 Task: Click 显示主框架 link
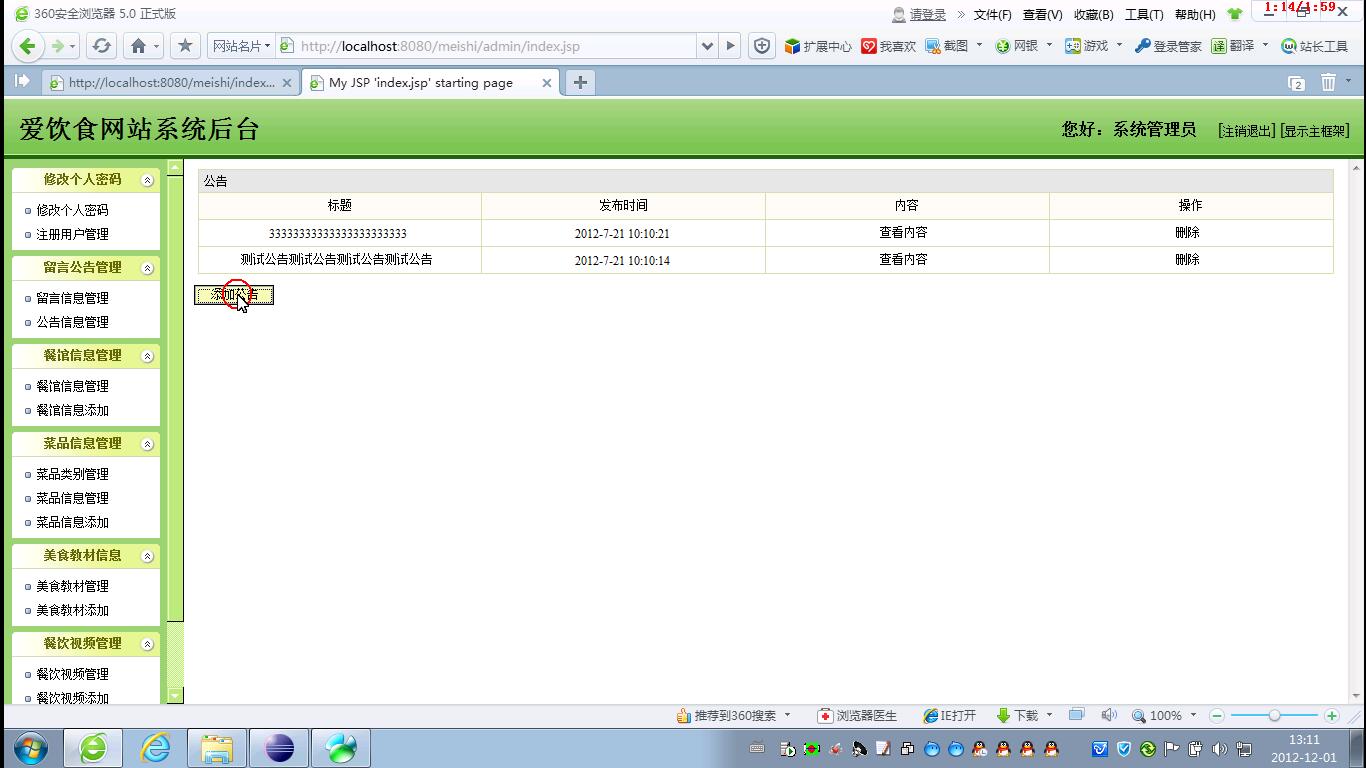click(1314, 130)
